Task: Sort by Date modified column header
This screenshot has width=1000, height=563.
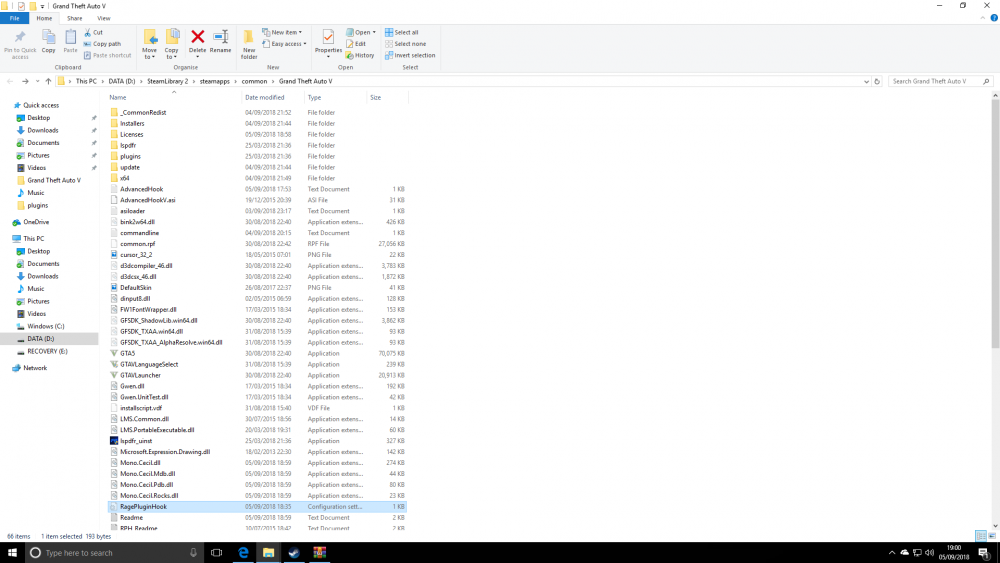Action: pyautogui.click(x=272, y=98)
